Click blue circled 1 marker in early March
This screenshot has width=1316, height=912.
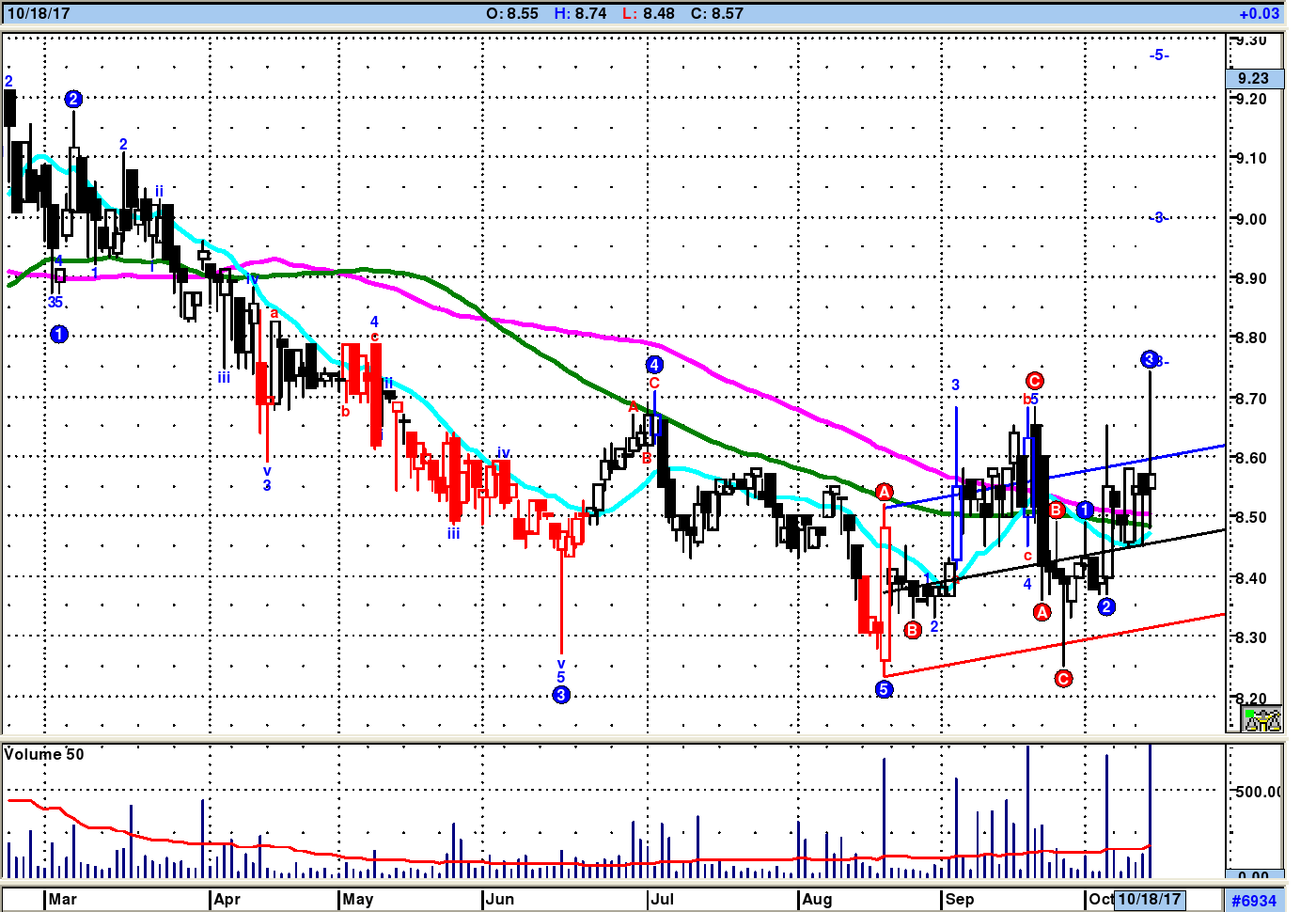(59, 334)
